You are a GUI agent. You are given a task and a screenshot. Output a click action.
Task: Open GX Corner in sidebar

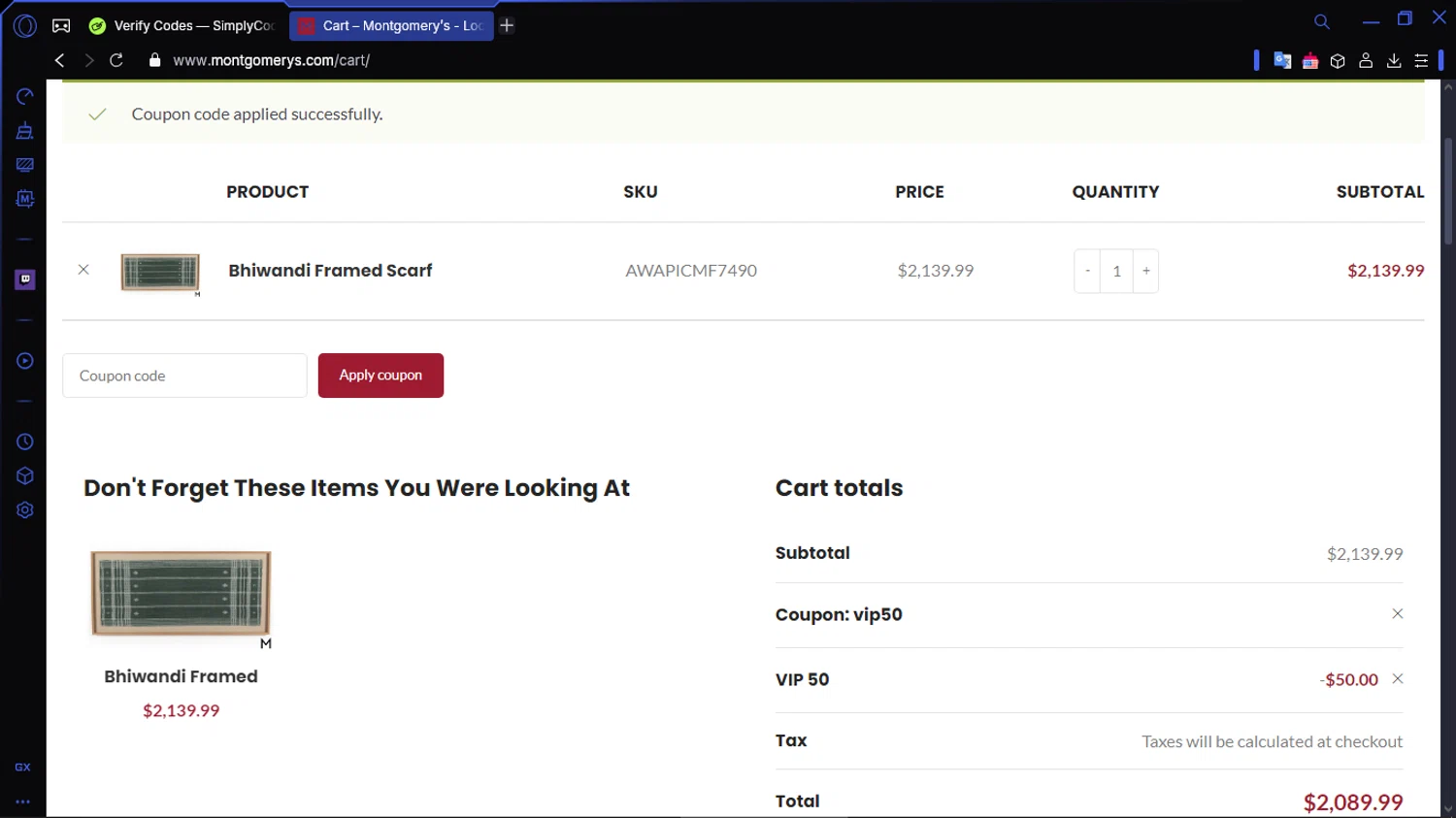(x=23, y=767)
